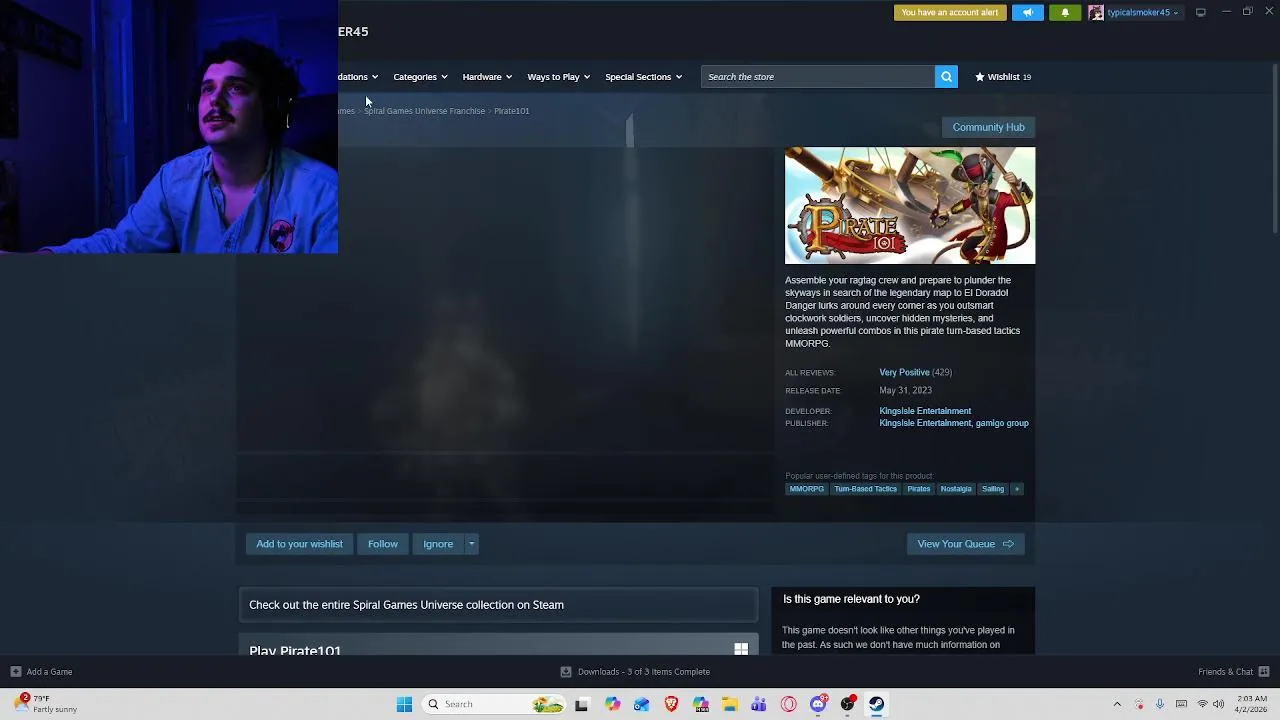
Task: Open the Wishlist 19 page
Action: coord(1003,77)
